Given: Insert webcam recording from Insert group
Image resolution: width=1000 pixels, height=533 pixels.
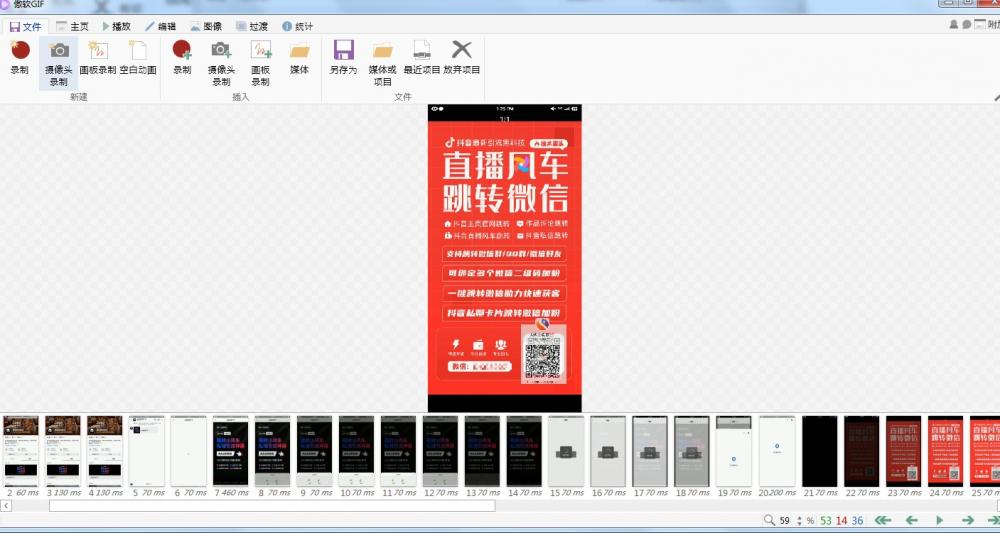Looking at the screenshot, I should pyautogui.click(x=221, y=63).
